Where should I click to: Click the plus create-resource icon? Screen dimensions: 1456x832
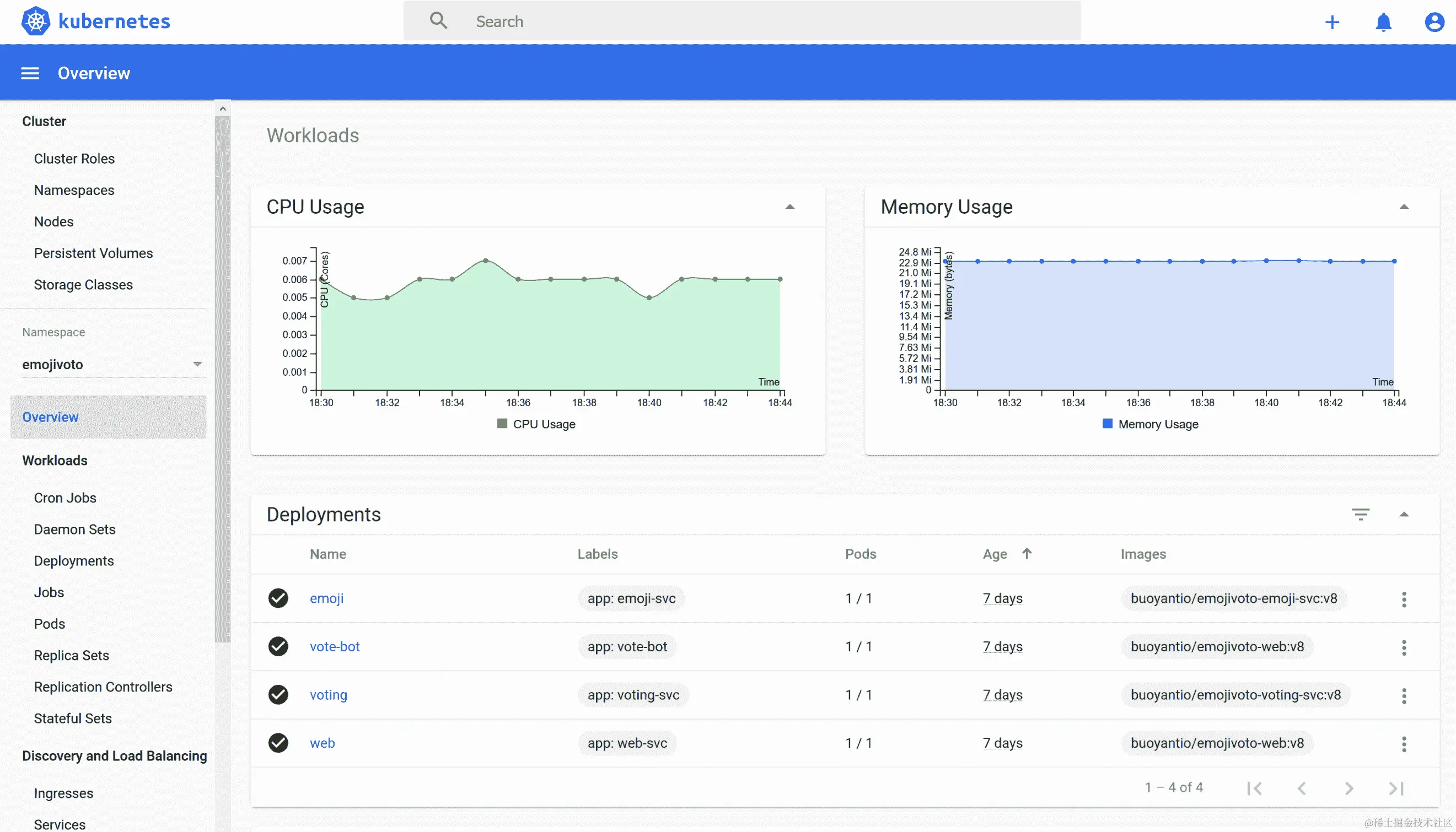[1332, 22]
